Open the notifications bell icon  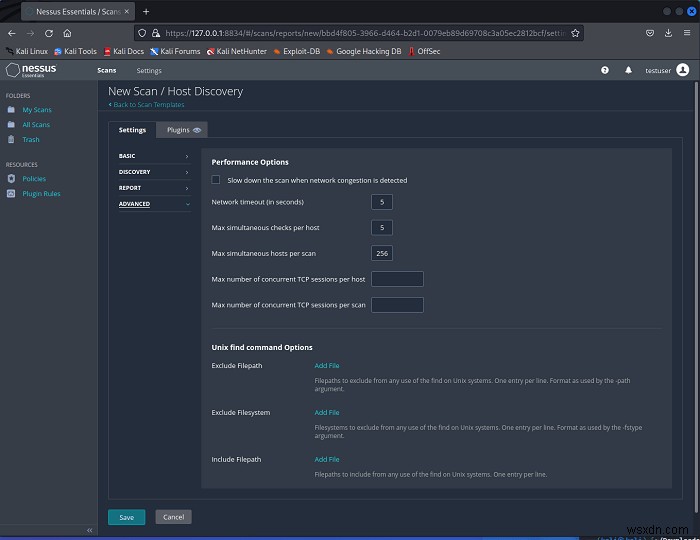point(628,70)
